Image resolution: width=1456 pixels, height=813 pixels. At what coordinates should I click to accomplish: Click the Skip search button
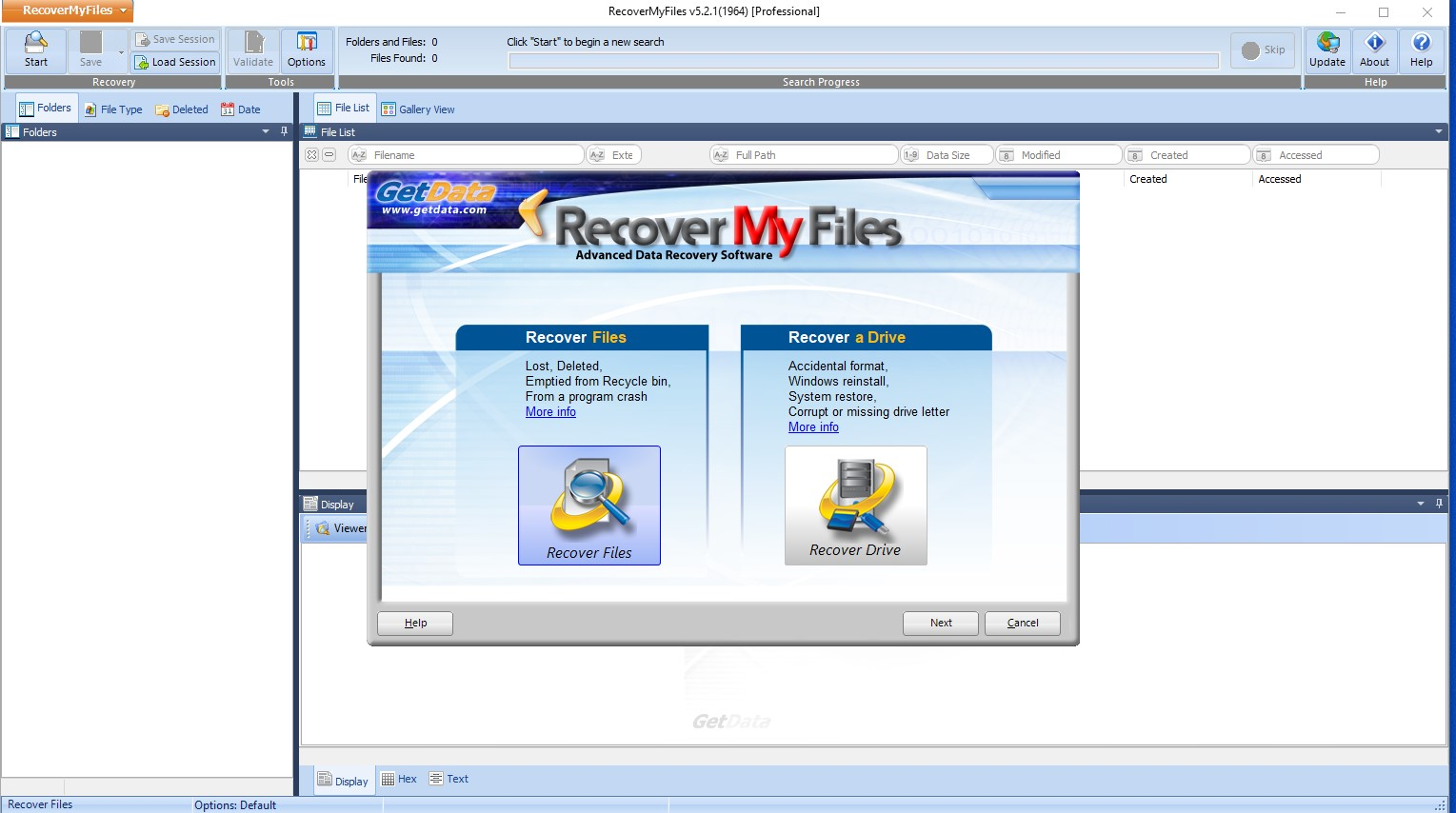pos(1263,50)
